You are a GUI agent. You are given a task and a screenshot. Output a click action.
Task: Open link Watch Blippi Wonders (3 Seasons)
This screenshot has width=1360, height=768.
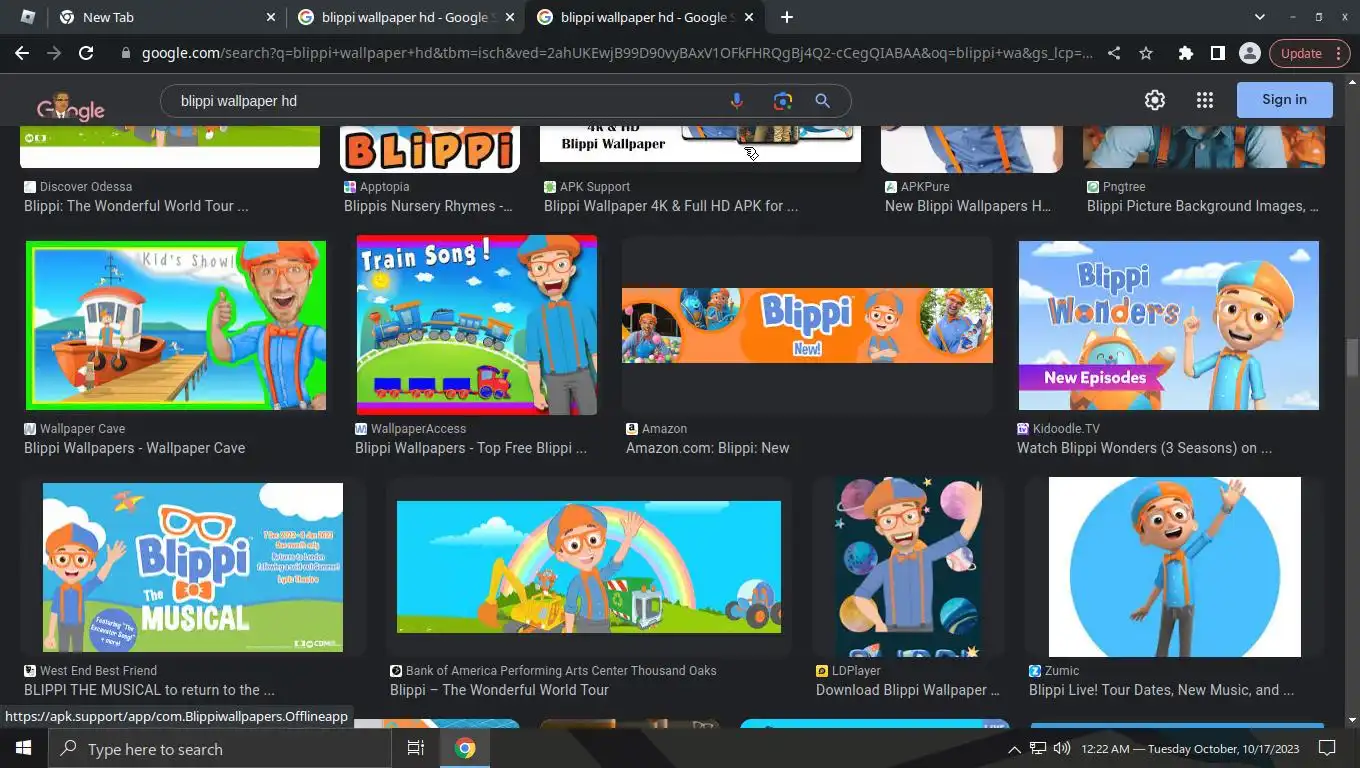click(x=1144, y=448)
